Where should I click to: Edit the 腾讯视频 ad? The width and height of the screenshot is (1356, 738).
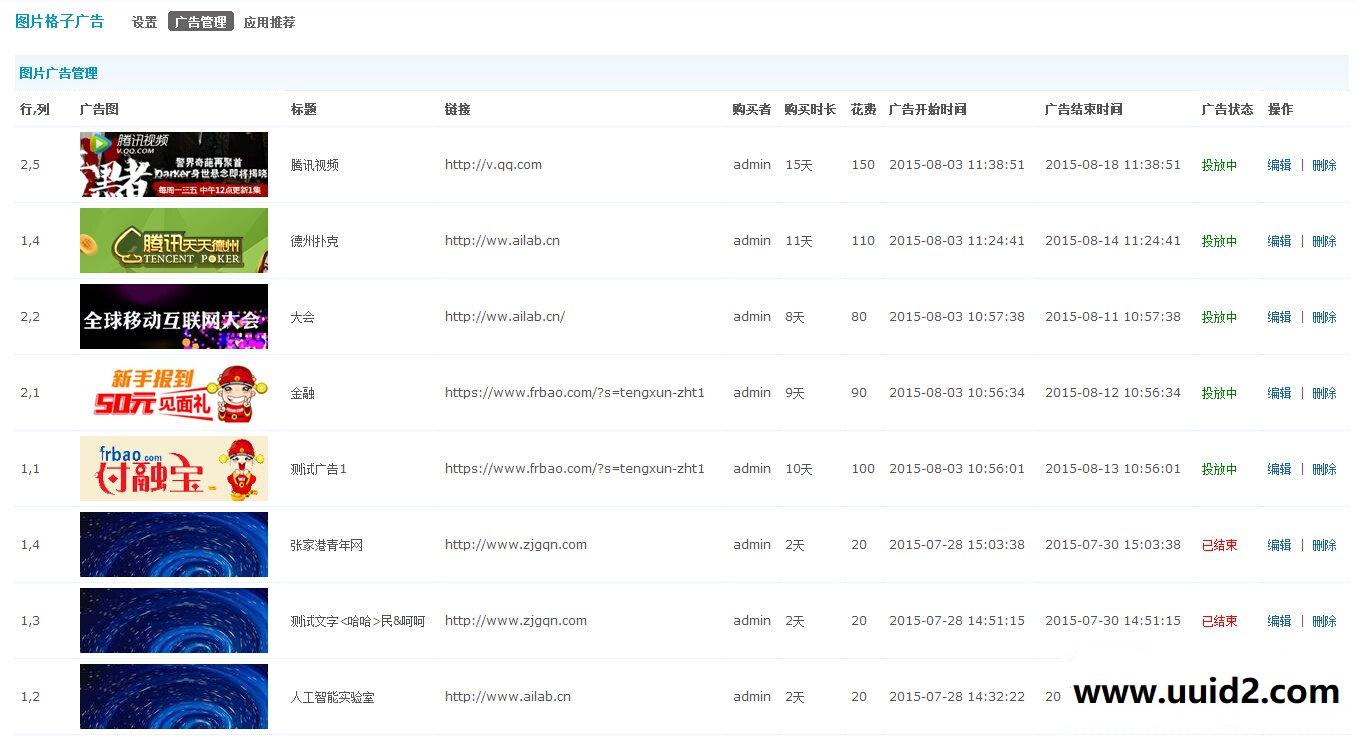pyautogui.click(x=1279, y=164)
